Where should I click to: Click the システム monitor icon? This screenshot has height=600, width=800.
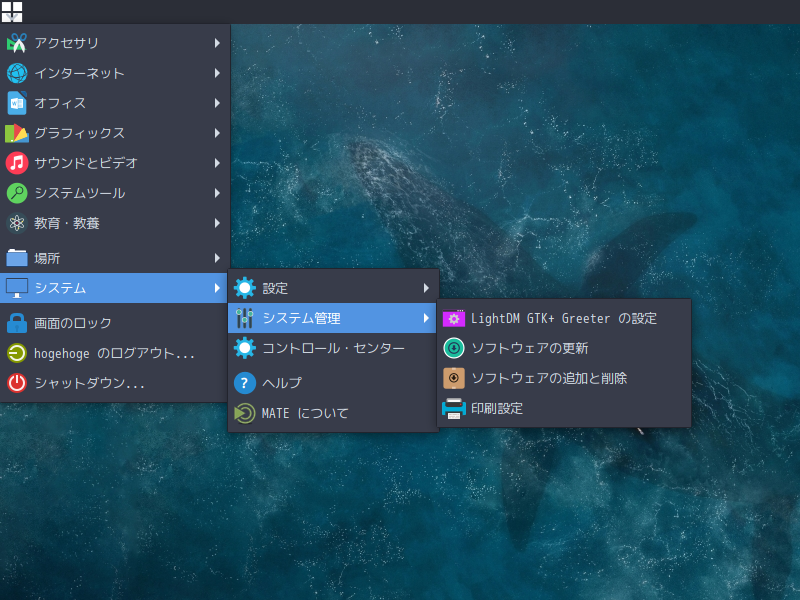coord(16,288)
